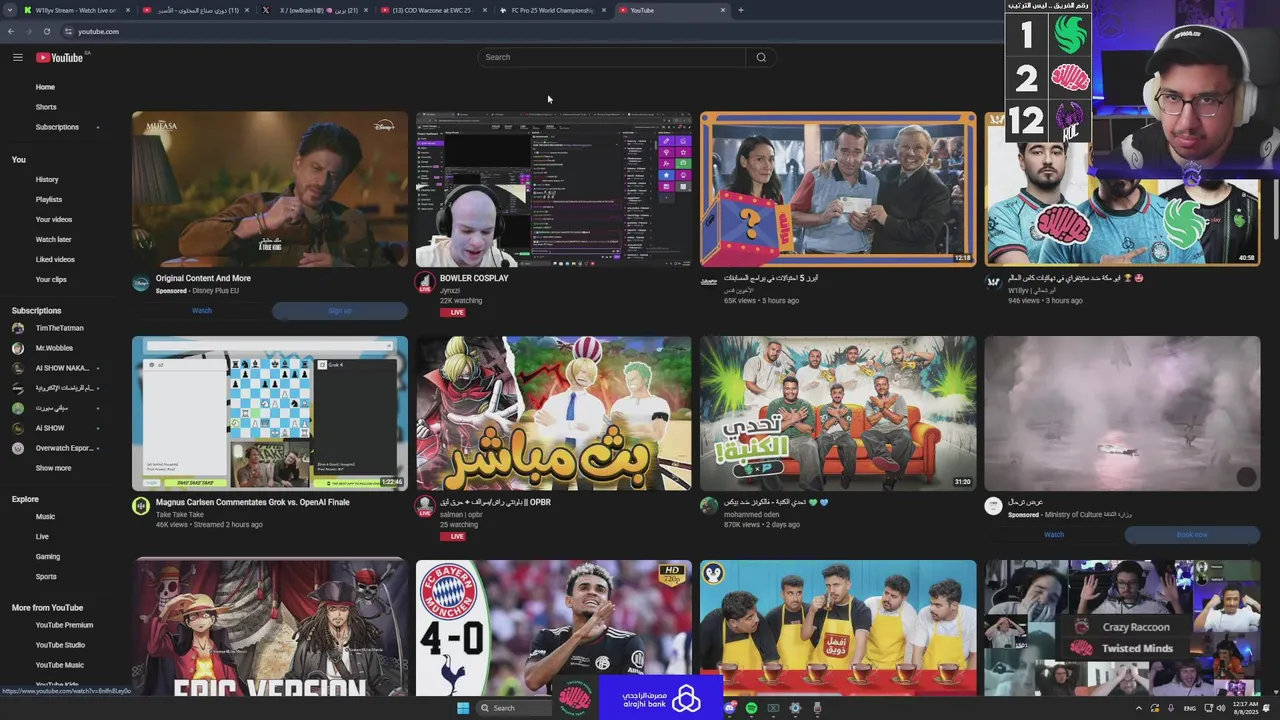Click Watch button on Disney Plus ad
The width and height of the screenshot is (1280, 720).
click(201, 310)
